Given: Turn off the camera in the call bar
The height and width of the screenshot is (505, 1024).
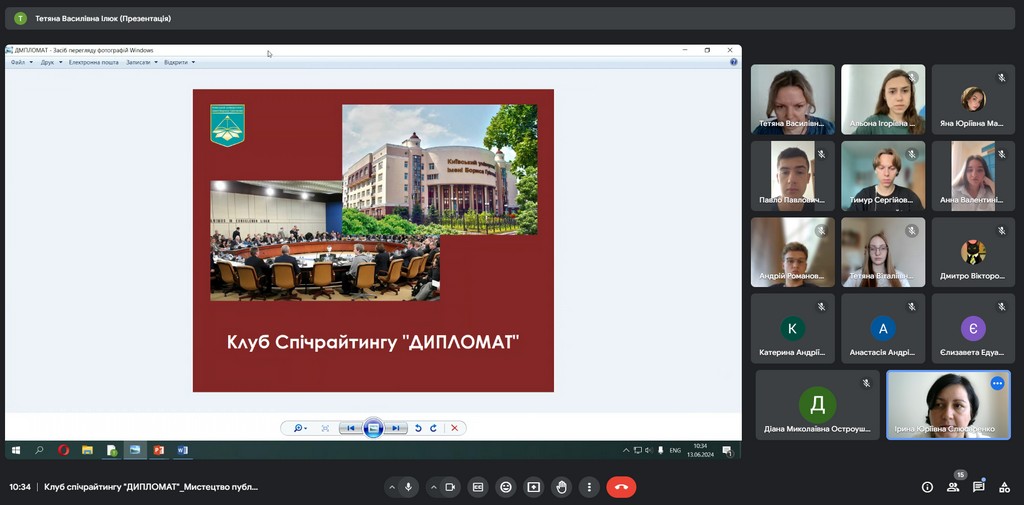Looking at the screenshot, I should point(450,487).
